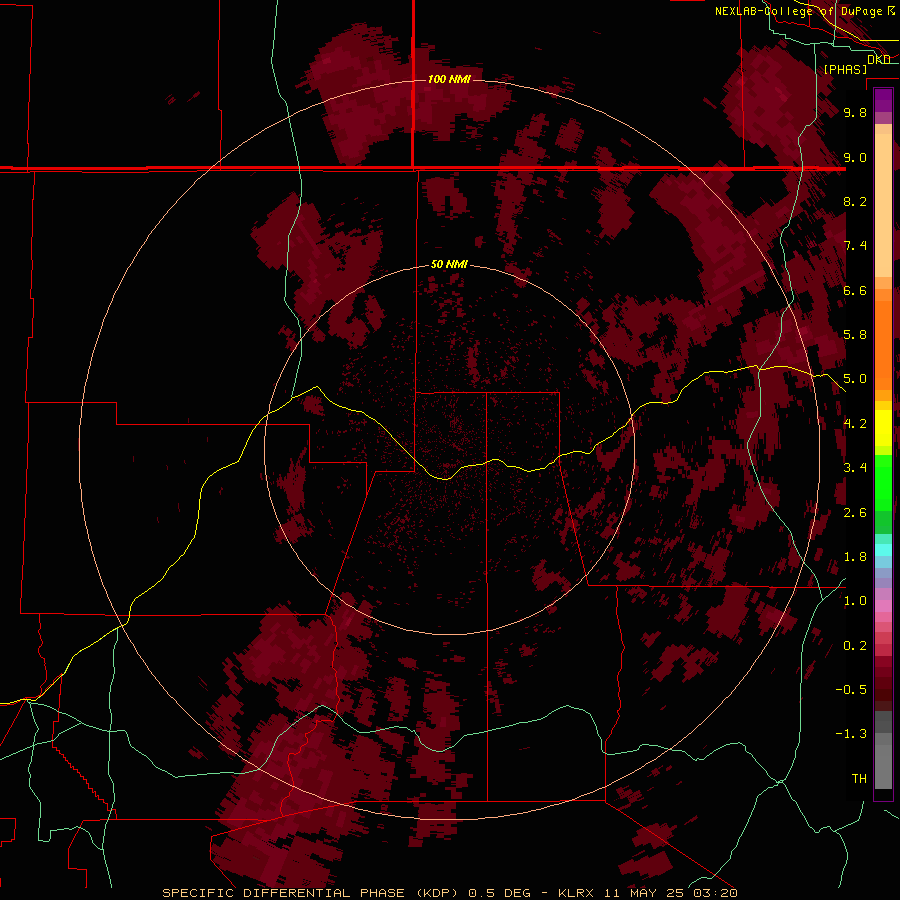Click the 6.6 color scale value
This screenshot has height=900, width=900.
pos(855,290)
